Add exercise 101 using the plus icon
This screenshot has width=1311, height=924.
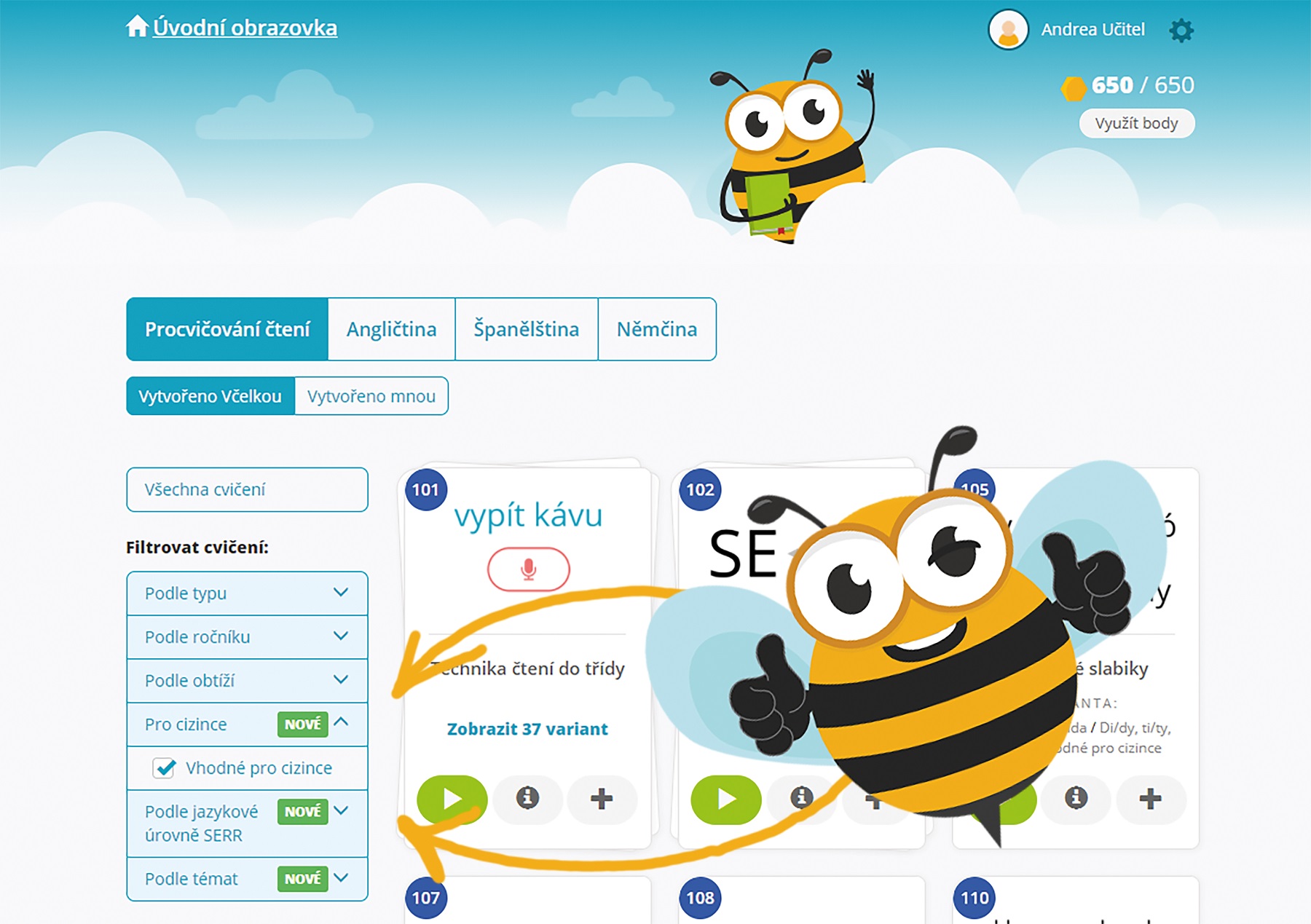point(602,799)
